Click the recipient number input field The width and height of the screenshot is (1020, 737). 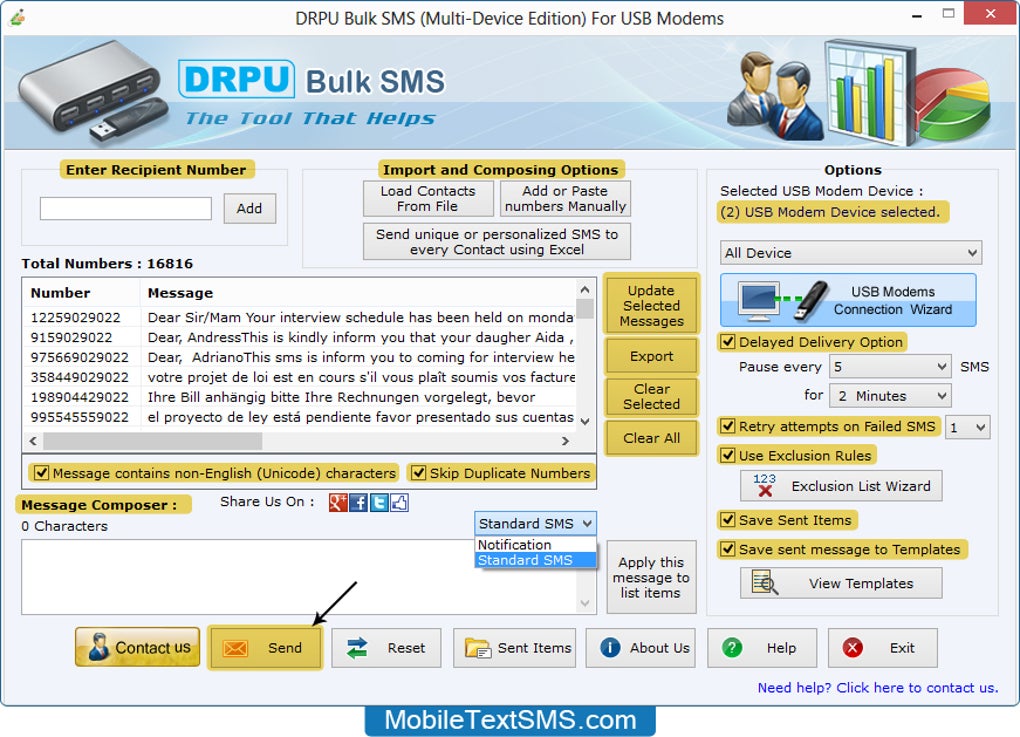pos(126,209)
